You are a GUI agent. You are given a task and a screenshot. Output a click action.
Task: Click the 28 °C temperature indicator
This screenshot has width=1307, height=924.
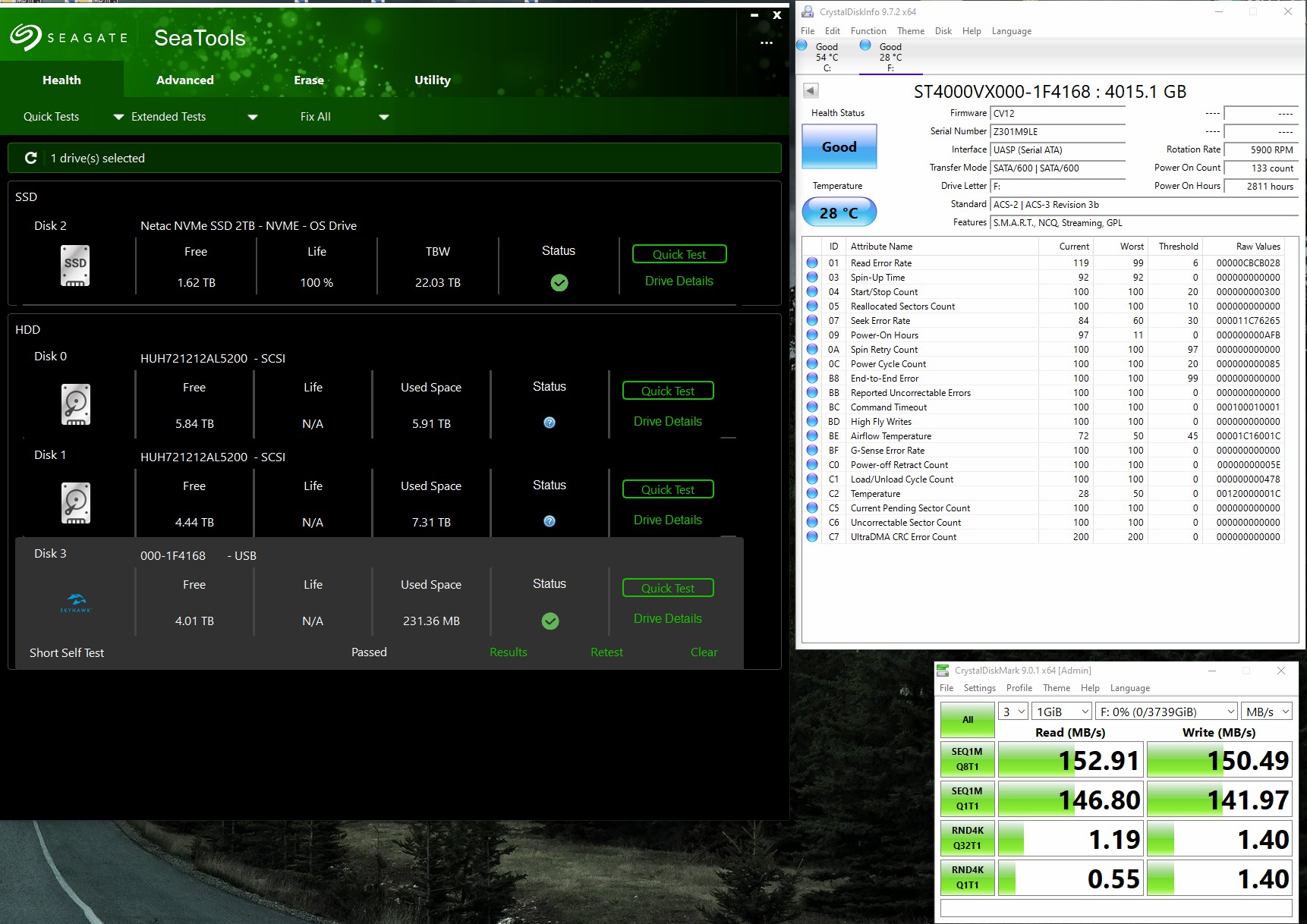839,212
